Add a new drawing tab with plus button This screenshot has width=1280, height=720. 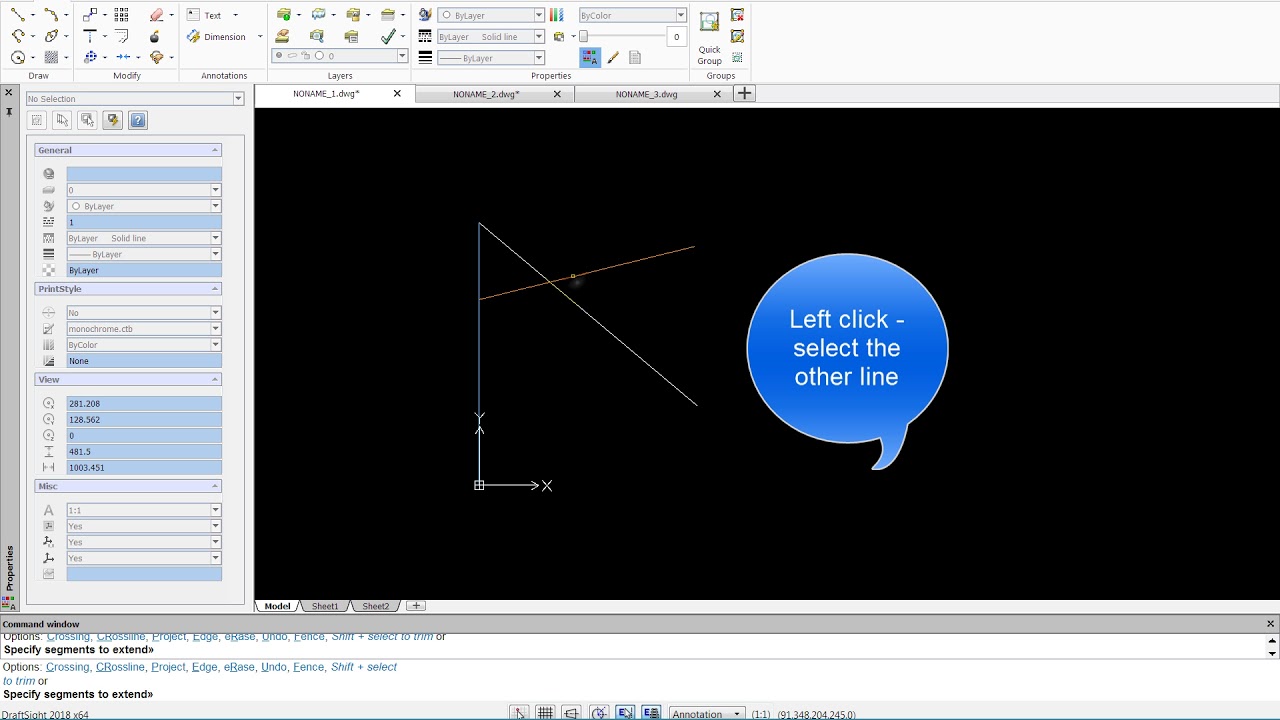tap(744, 94)
